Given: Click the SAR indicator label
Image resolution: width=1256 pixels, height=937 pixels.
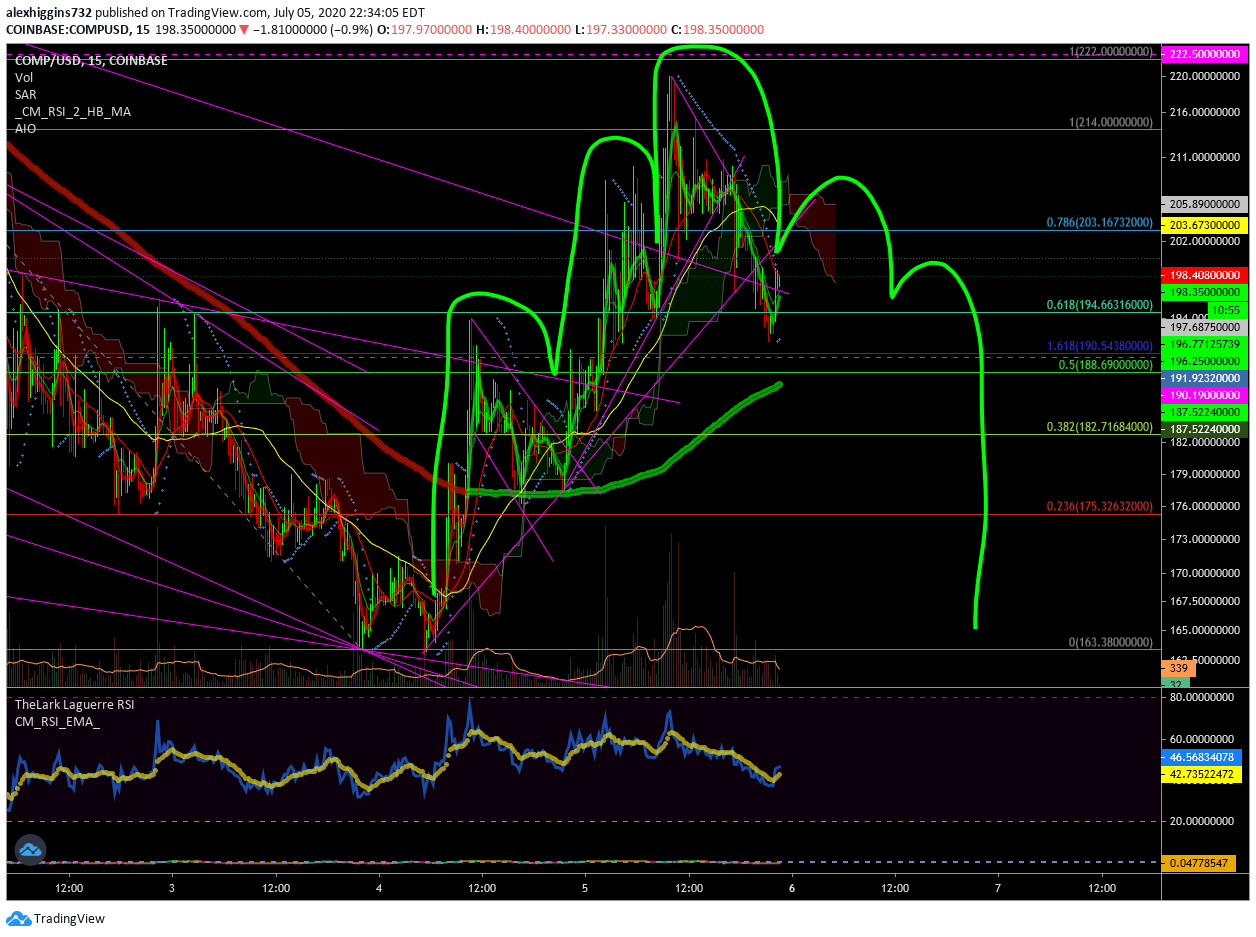Looking at the screenshot, I should 25,94.
